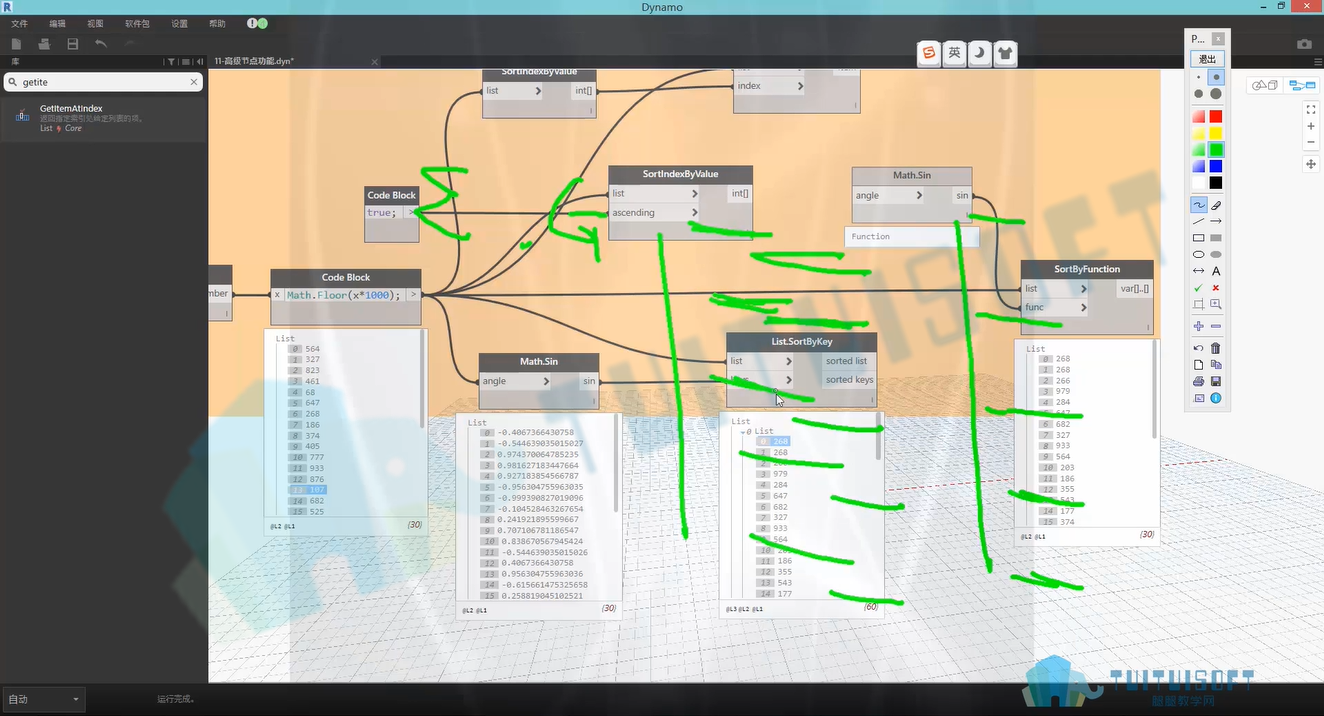Image resolution: width=1324 pixels, height=716 pixels.
Task: Close the 11-高级节点功能.dyn tab
Action: point(375,62)
